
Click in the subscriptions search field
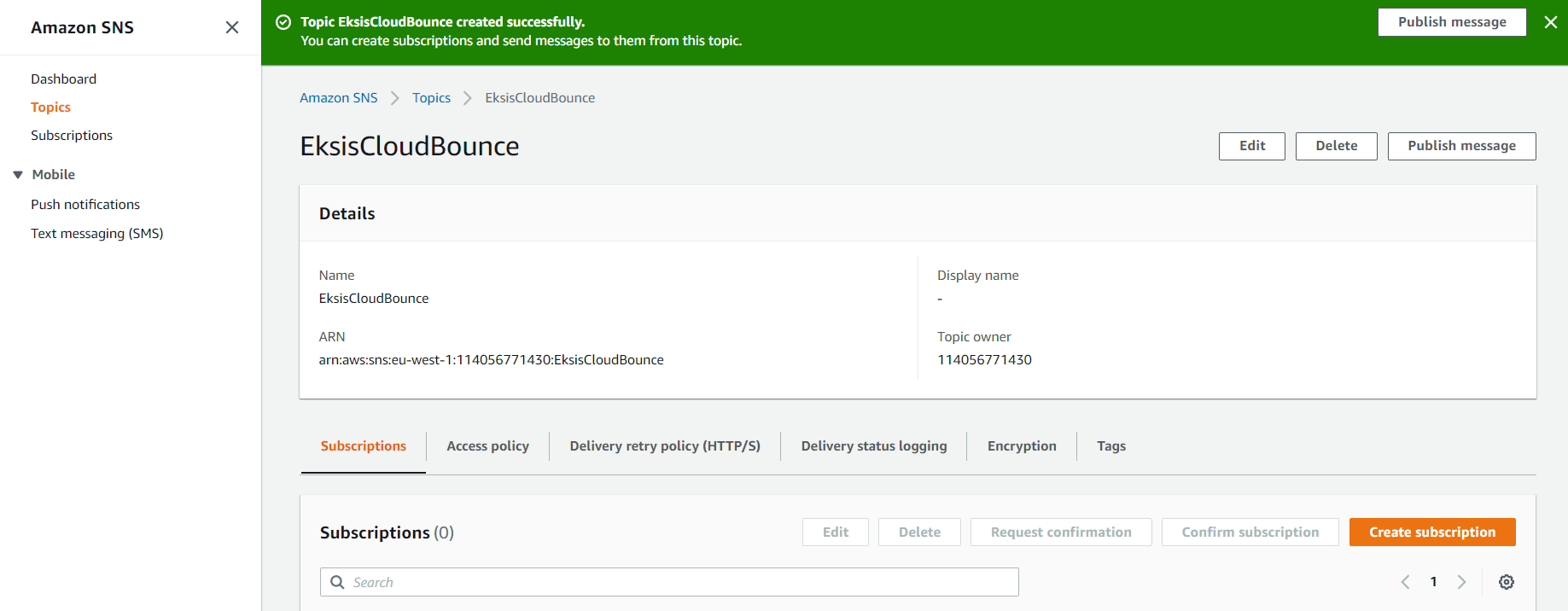669,582
